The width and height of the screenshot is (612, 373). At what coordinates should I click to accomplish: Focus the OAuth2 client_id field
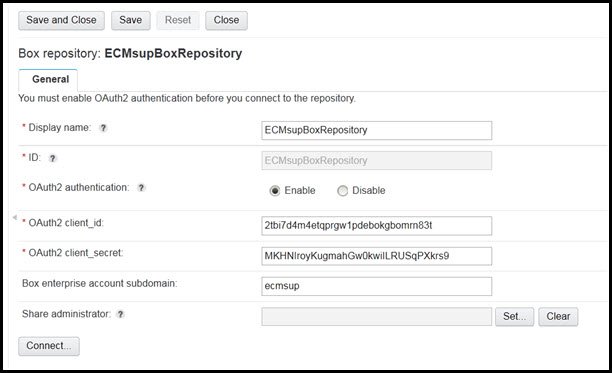click(377, 226)
